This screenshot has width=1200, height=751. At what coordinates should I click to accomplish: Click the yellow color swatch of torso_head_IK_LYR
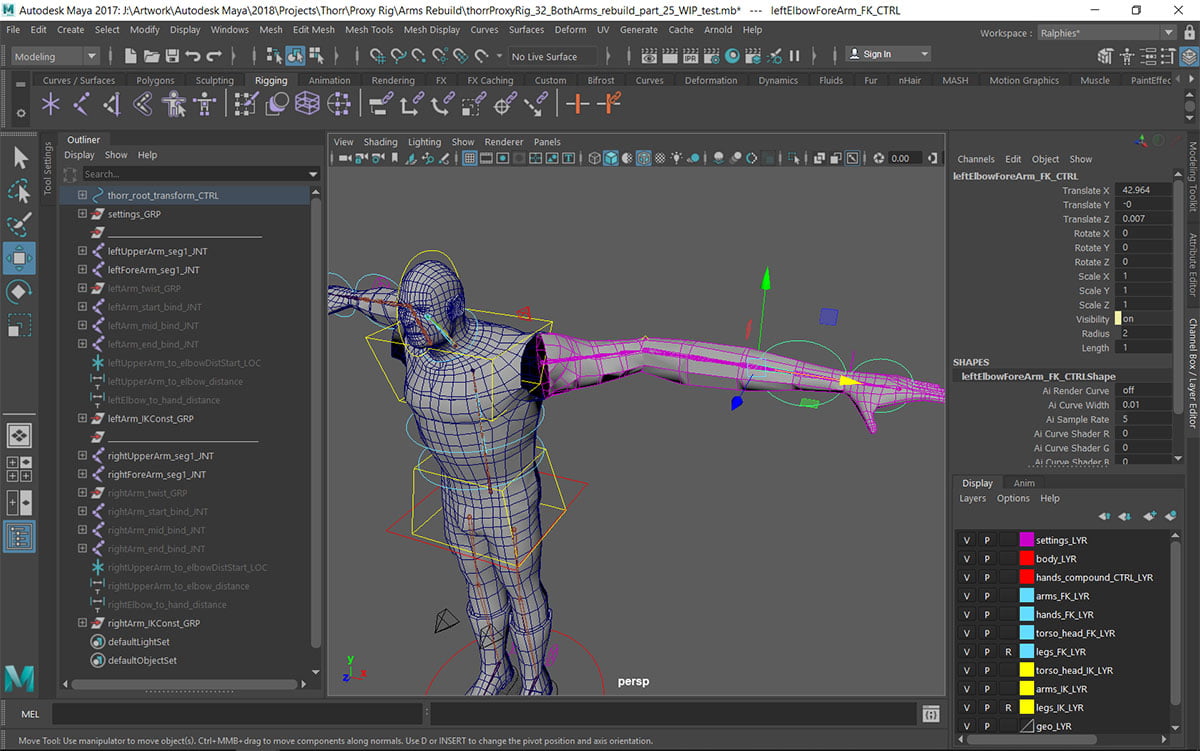(x=1026, y=670)
